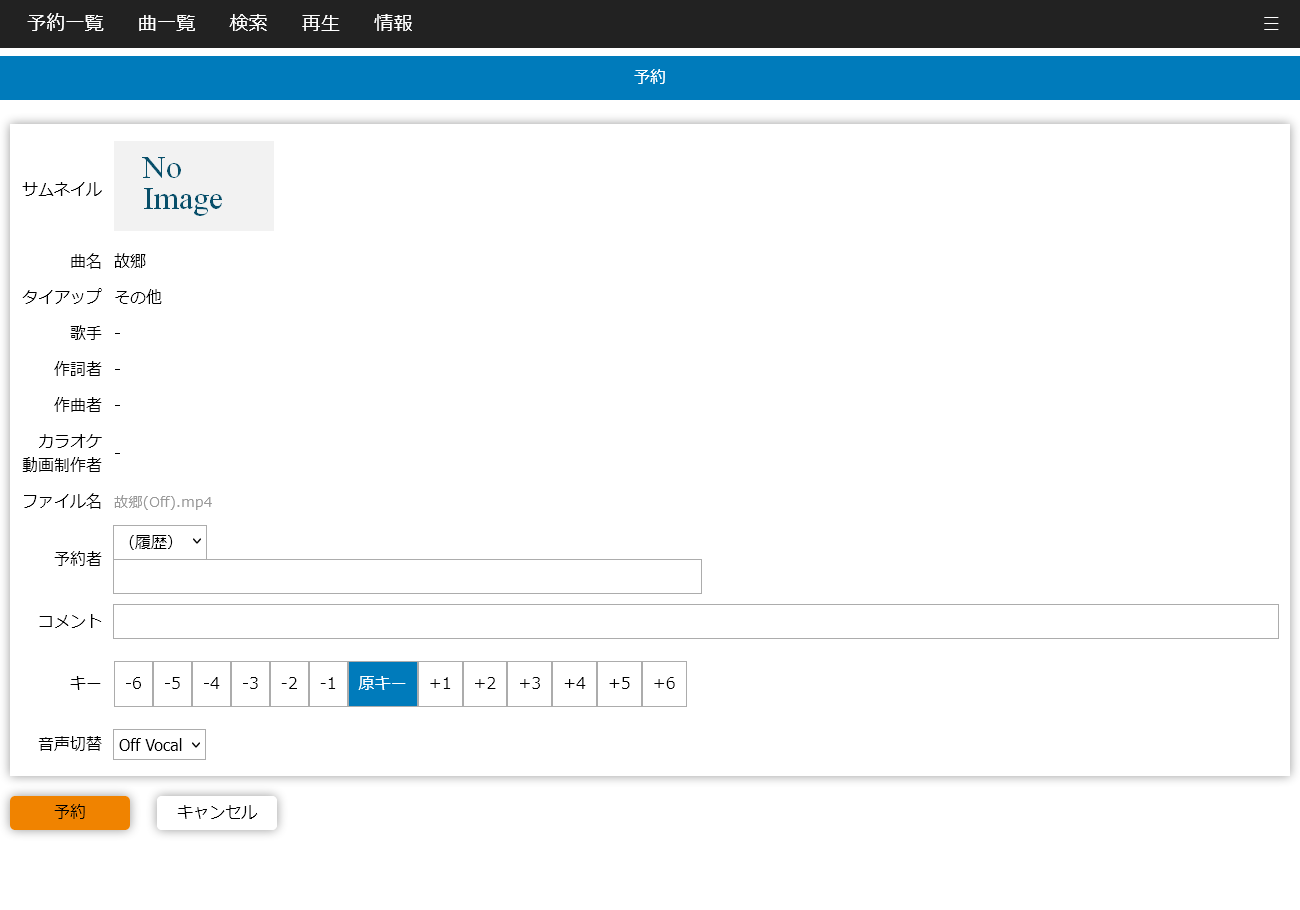The width and height of the screenshot is (1300, 910).
Task: Open the 予約一覧 menu item
Action: [66, 23]
